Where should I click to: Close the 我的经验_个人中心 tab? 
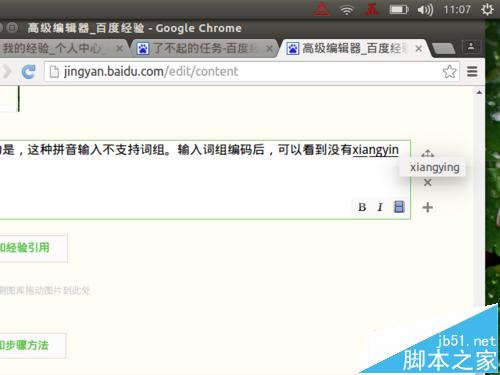[x=119, y=49]
